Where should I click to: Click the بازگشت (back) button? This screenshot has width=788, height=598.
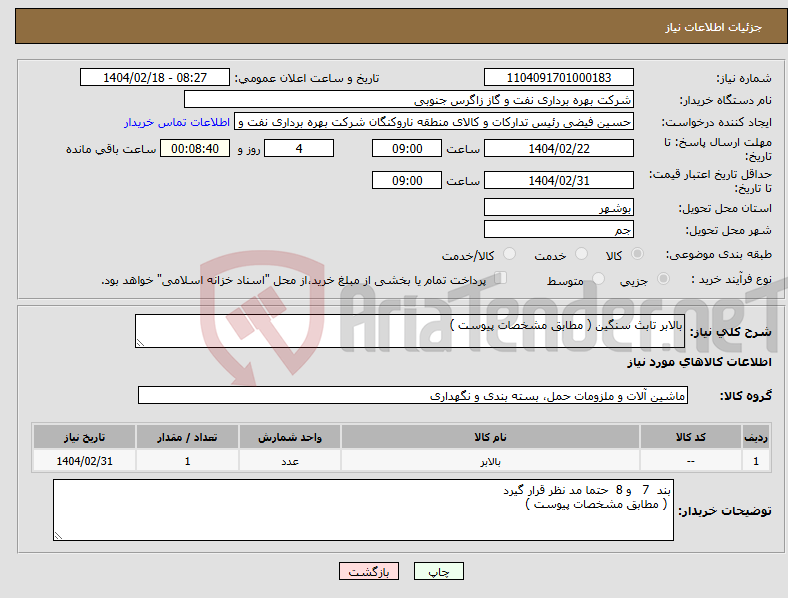pyautogui.click(x=369, y=571)
